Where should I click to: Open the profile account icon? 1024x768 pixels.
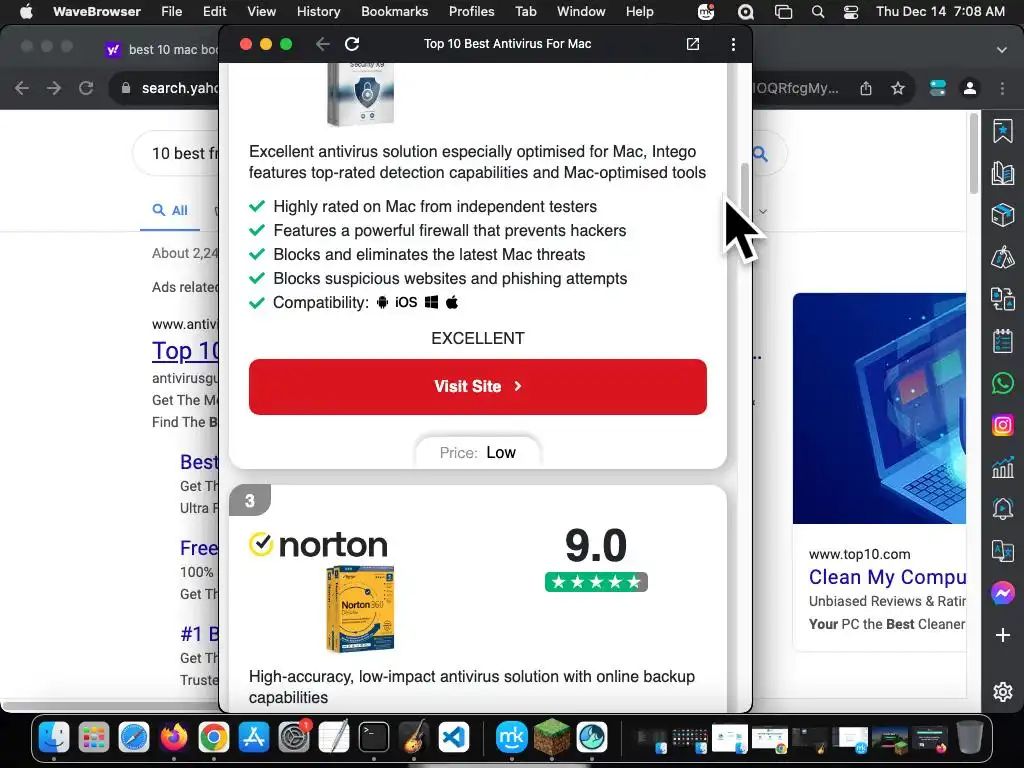970,88
